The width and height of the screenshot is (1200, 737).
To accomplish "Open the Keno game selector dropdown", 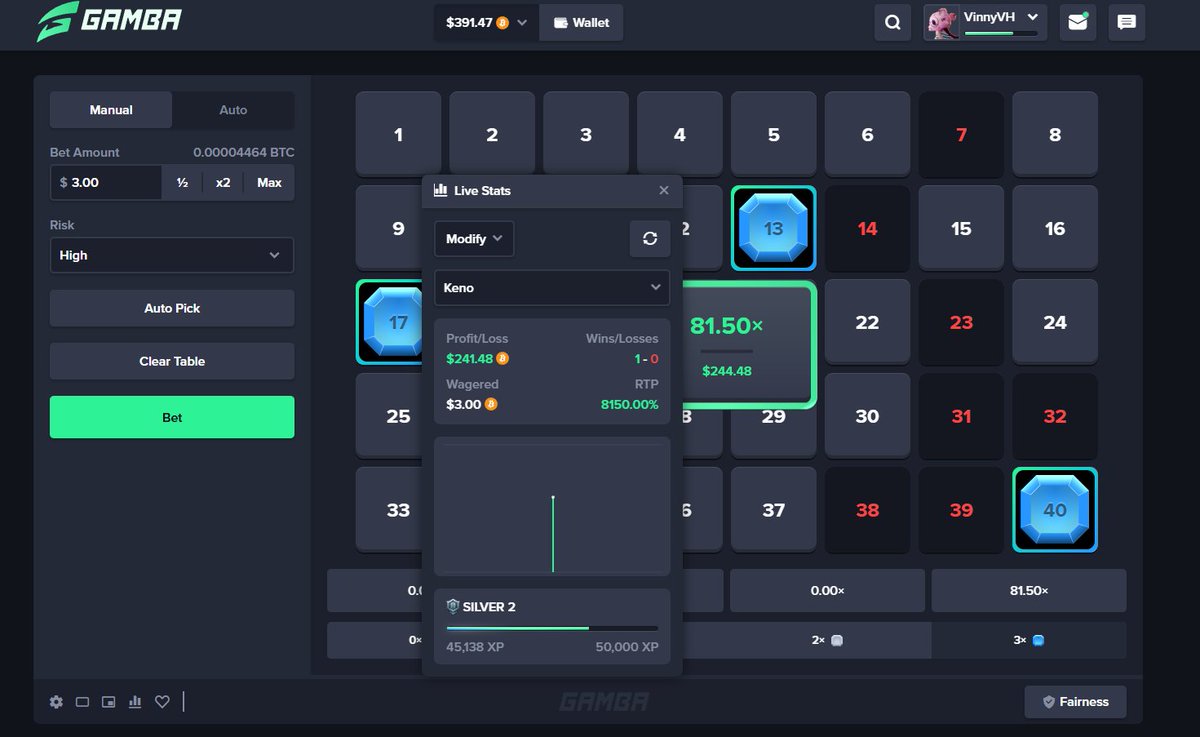I will coord(552,287).
